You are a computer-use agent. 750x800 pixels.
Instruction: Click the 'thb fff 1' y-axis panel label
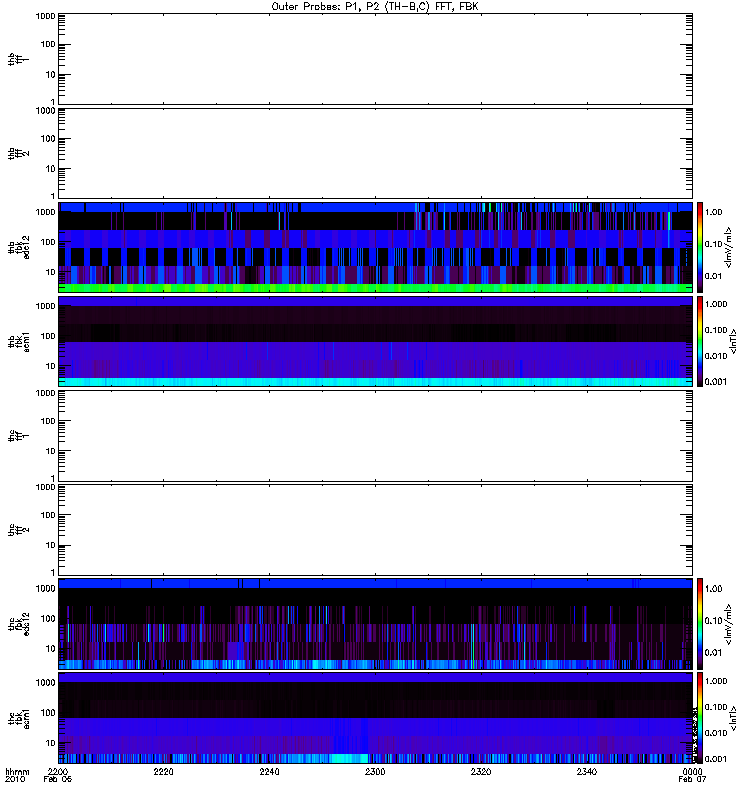(x=18, y=59)
